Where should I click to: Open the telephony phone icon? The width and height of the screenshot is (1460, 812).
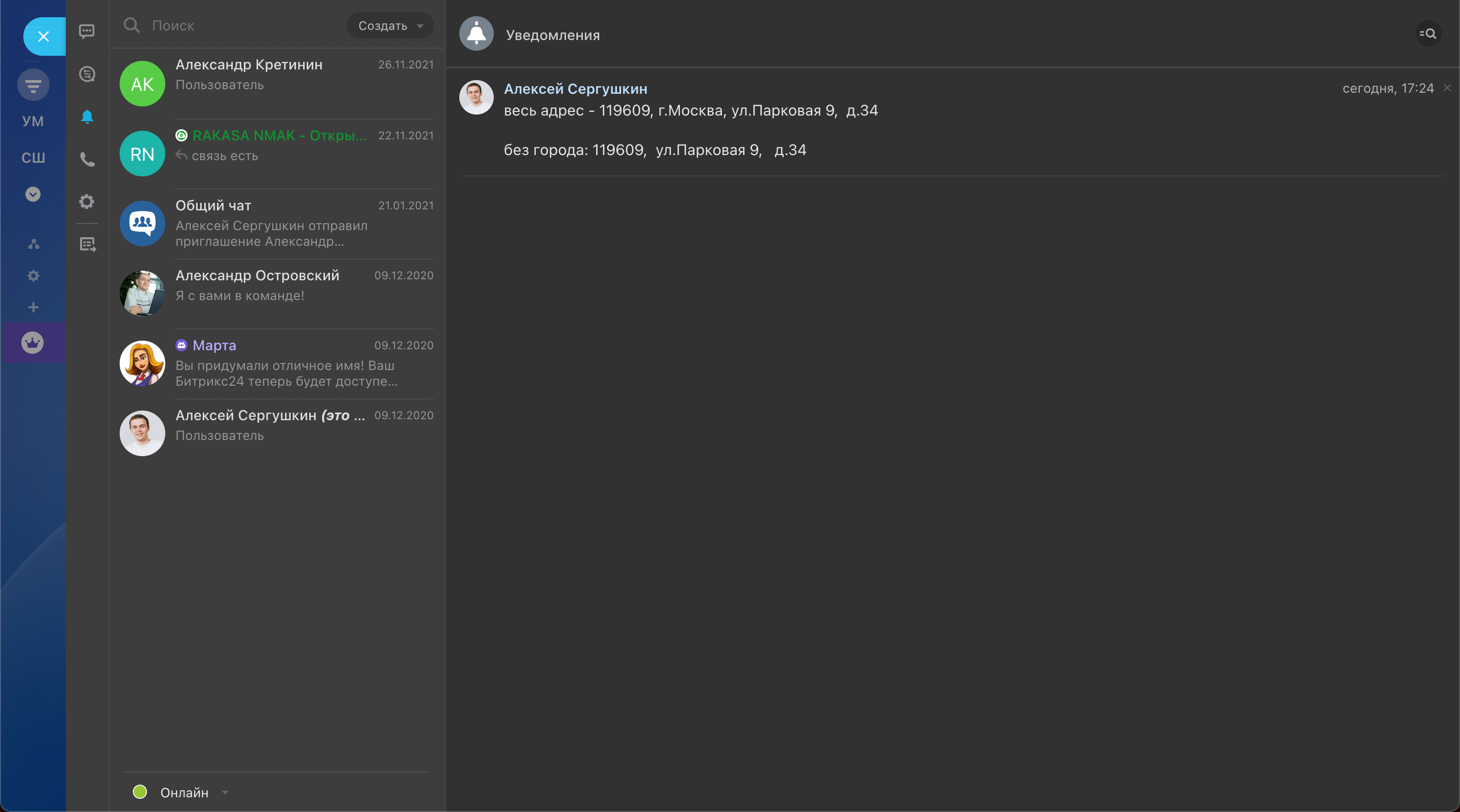[87, 159]
